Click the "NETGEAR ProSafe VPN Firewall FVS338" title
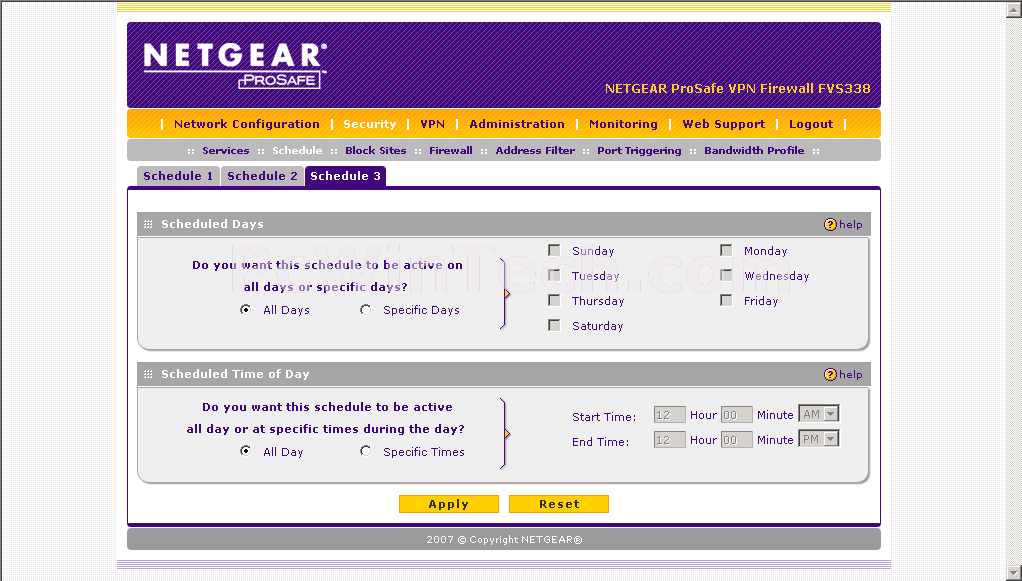 pyautogui.click(x=737, y=89)
